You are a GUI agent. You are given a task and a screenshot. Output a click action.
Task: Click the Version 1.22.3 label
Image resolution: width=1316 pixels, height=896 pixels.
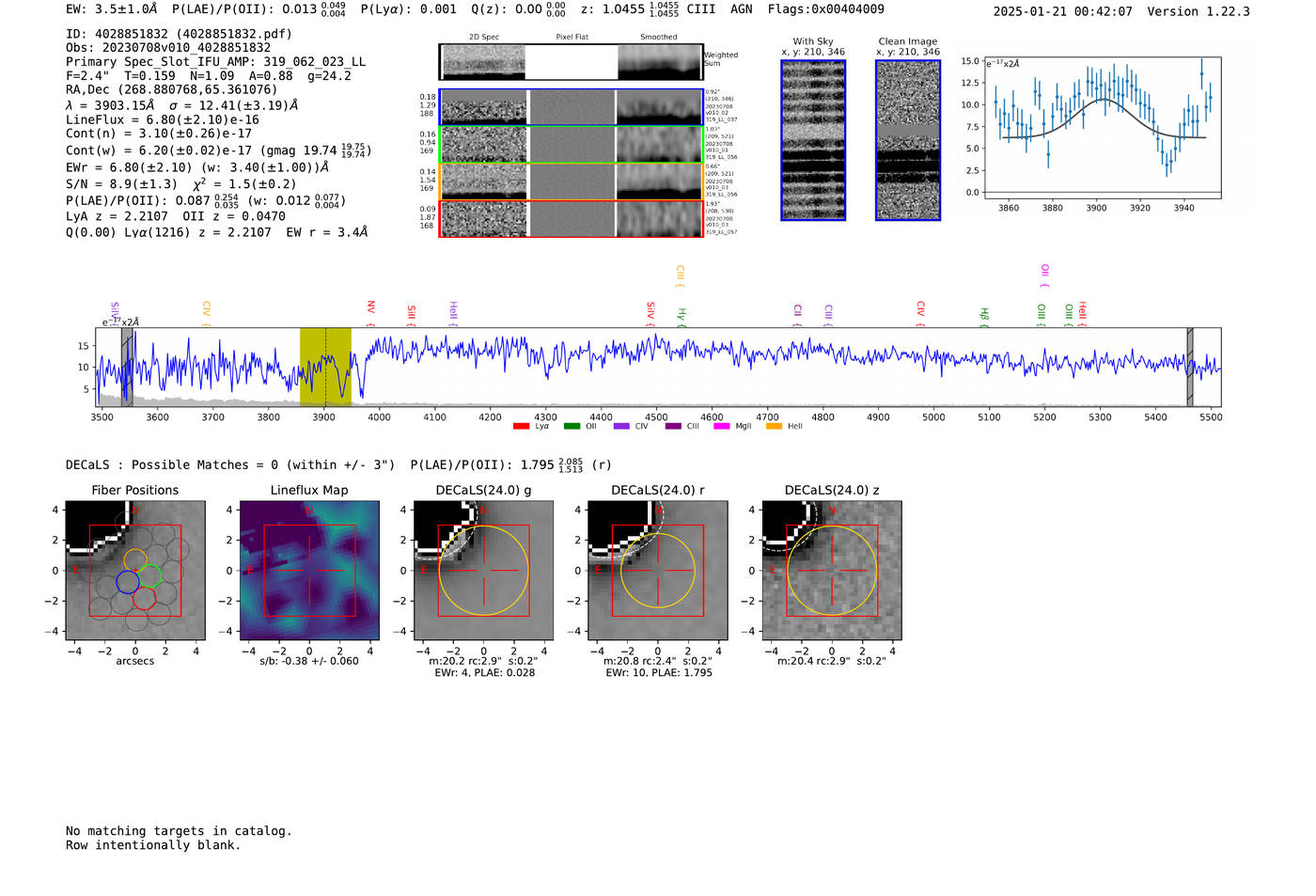tap(1198, 11)
